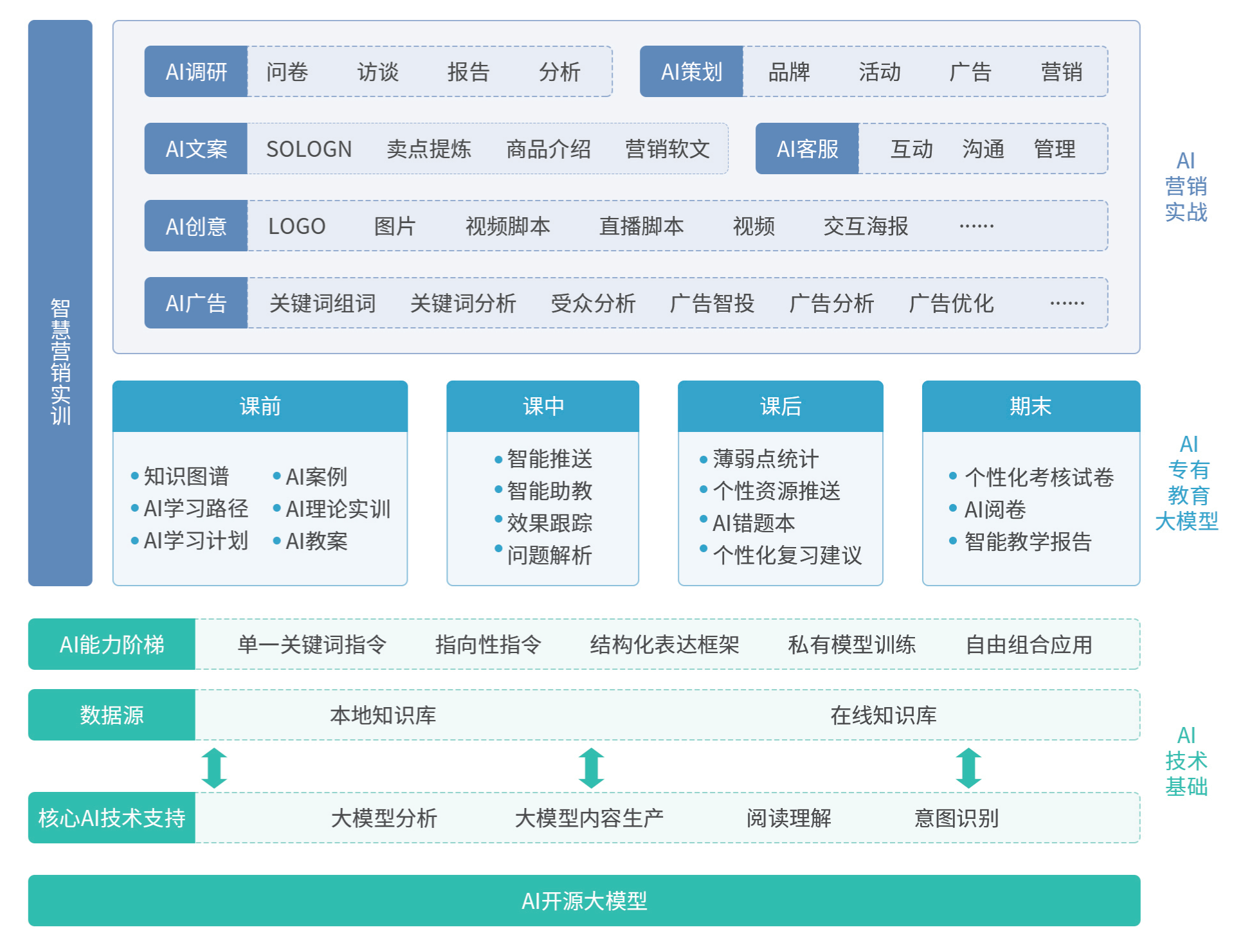The width and height of the screenshot is (1234, 952).
Task: Click 视频脚本 in AI创意 row
Action: pyautogui.click(x=508, y=226)
